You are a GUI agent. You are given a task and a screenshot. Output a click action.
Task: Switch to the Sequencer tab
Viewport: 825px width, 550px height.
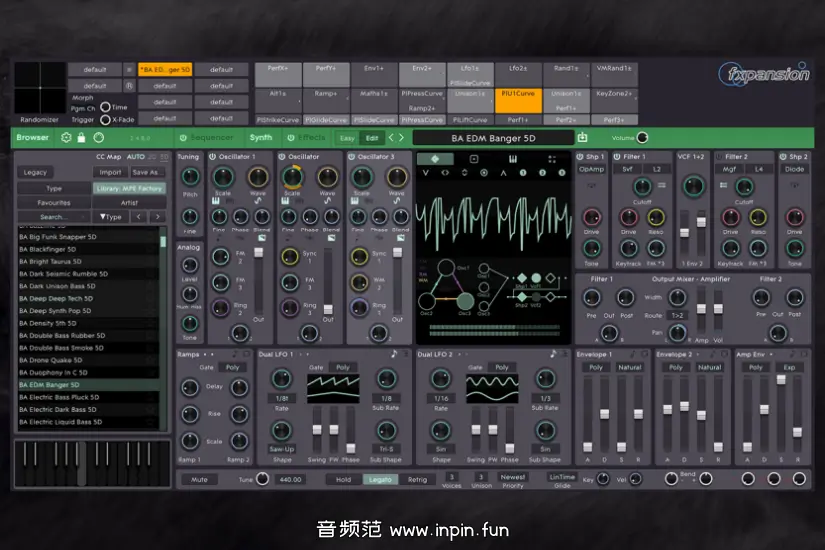click(212, 138)
